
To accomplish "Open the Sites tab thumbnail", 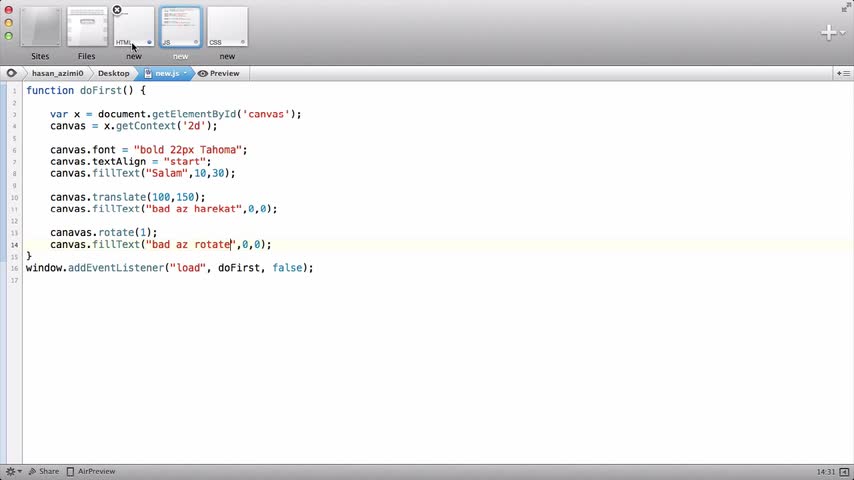I will (40, 27).
